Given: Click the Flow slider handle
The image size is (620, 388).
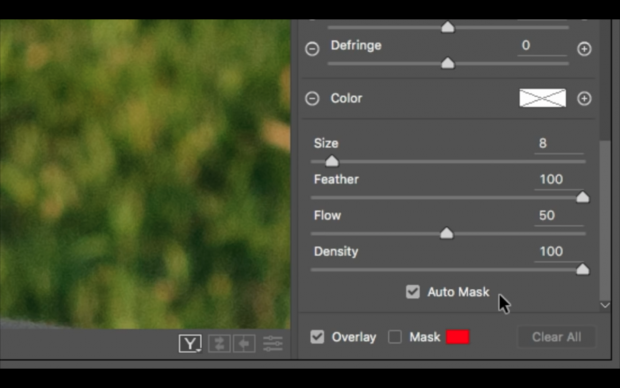Looking at the screenshot, I should click(446, 233).
